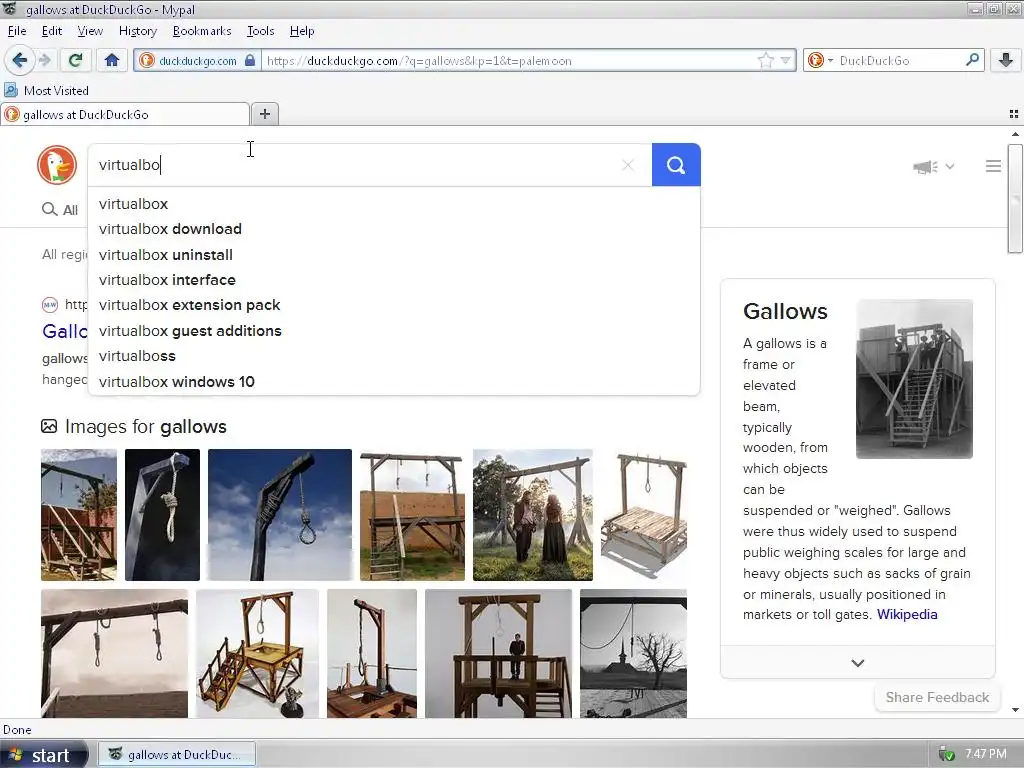This screenshot has width=1024, height=768.
Task: Click the All results tab
Action: pyautogui.click(x=60, y=210)
